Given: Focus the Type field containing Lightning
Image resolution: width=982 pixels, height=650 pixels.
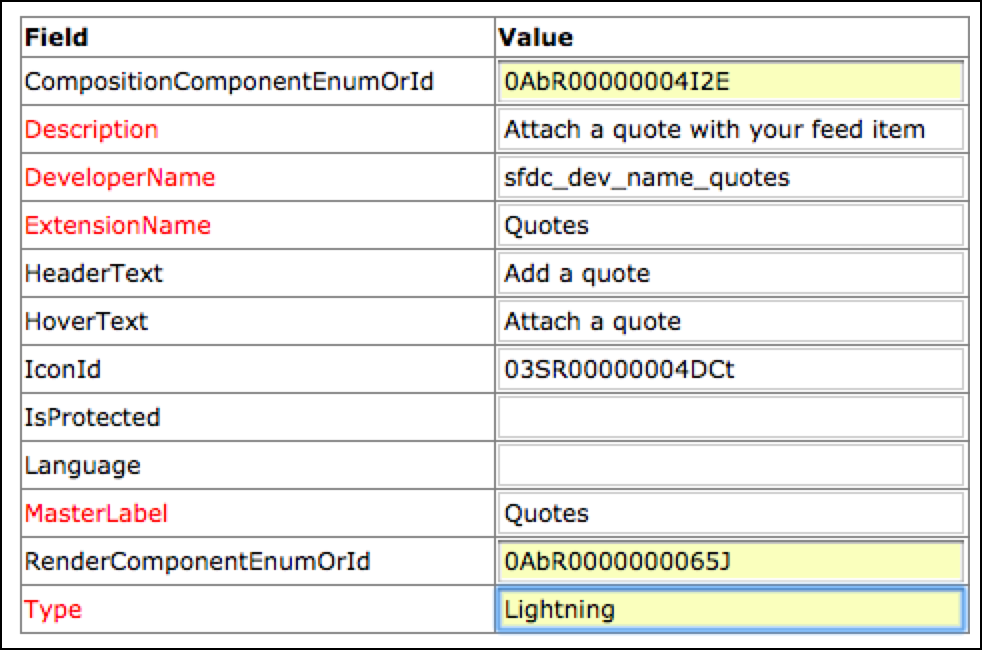Looking at the screenshot, I should click(730, 609).
